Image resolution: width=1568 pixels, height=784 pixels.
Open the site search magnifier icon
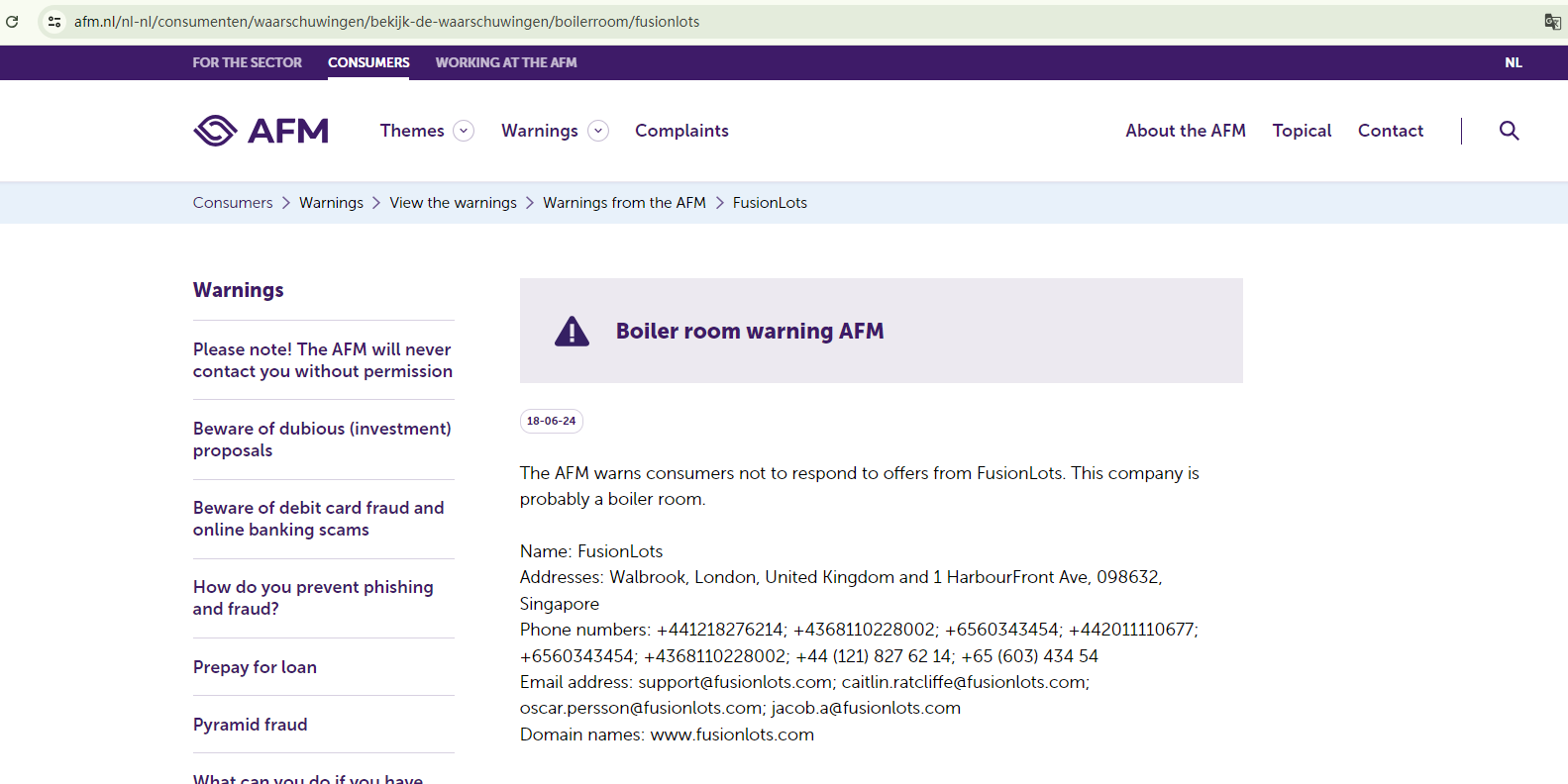pos(1509,131)
